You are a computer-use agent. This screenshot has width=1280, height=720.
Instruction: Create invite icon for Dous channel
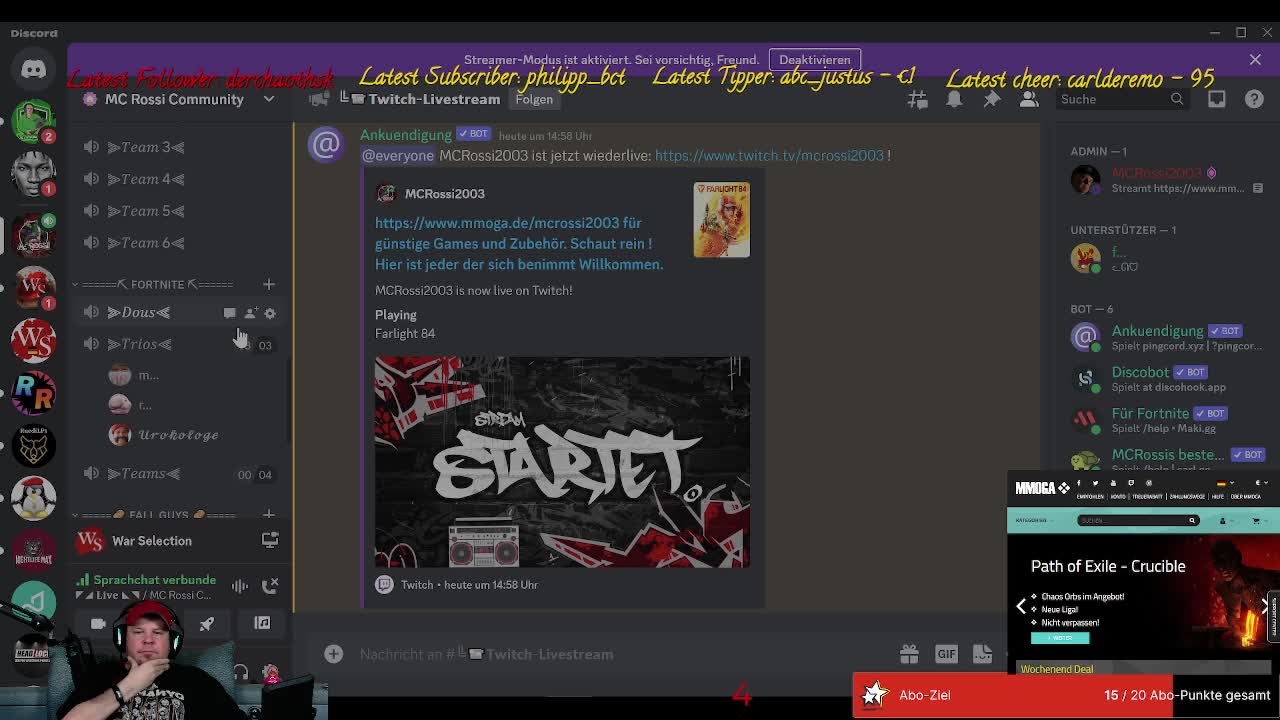(x=250, y=313)
